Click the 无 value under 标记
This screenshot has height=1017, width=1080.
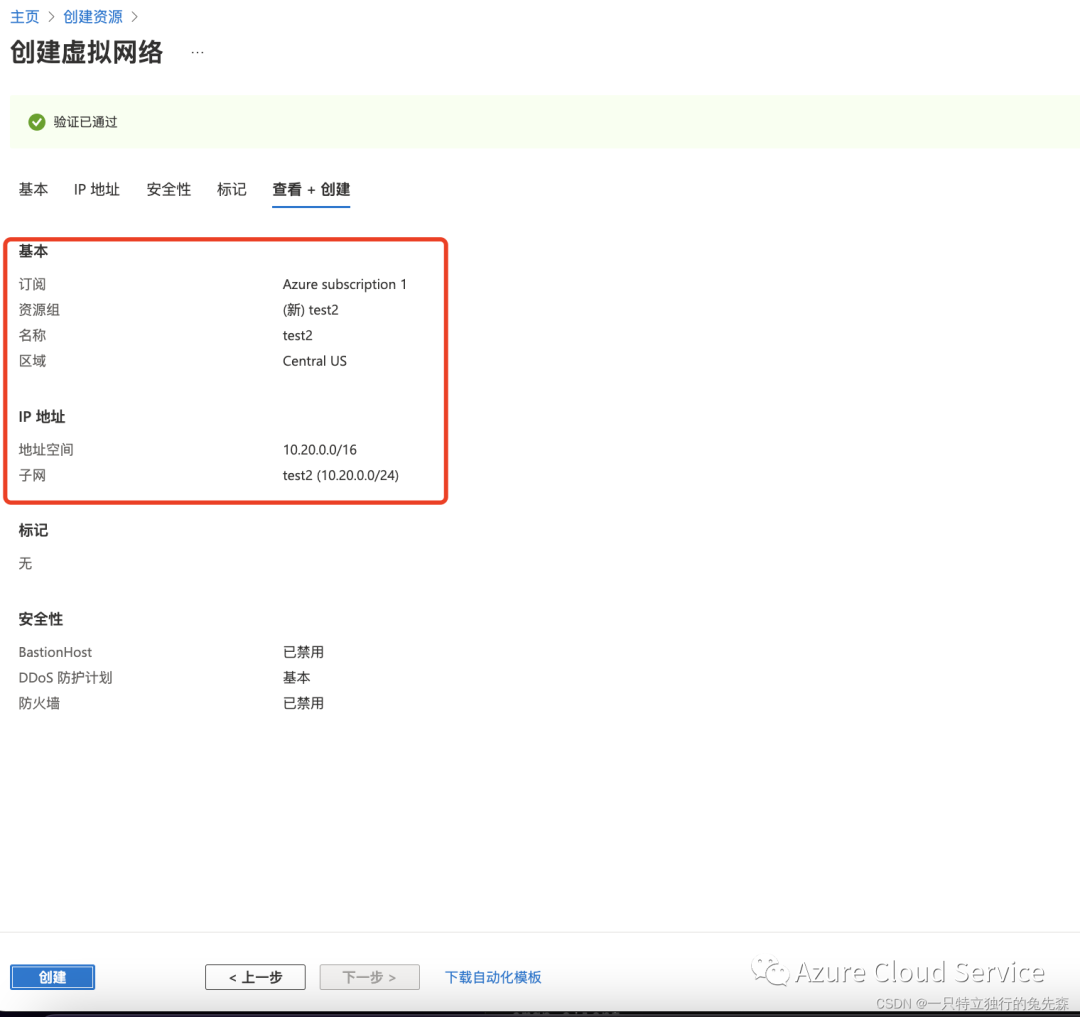[25, 563]
